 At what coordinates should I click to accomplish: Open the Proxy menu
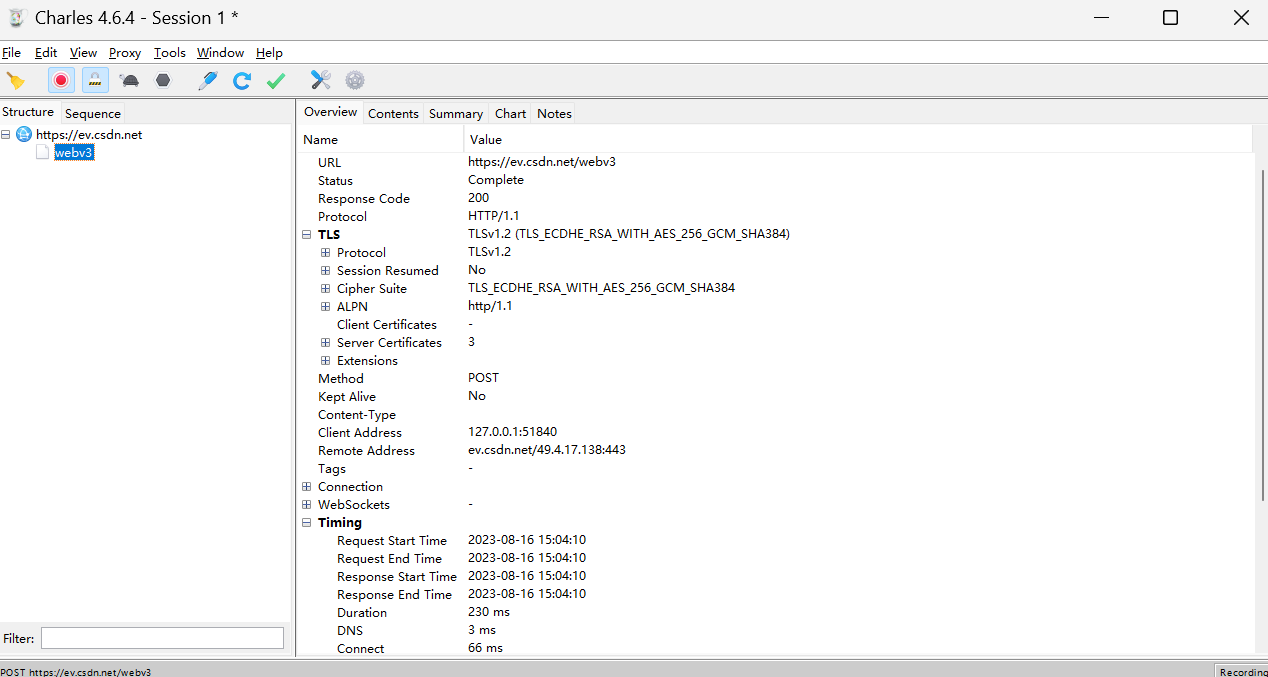125,53
